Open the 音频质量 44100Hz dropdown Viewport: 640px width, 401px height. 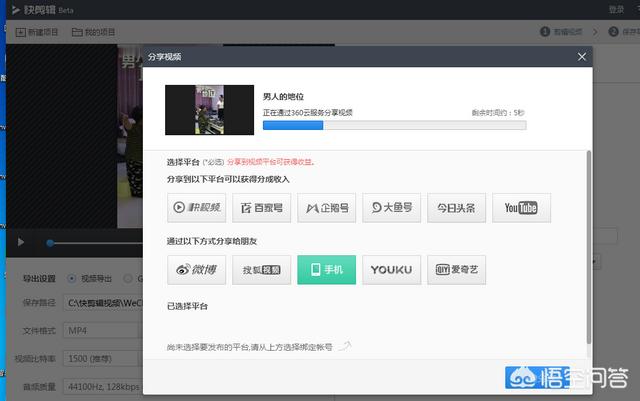(103, 386)
